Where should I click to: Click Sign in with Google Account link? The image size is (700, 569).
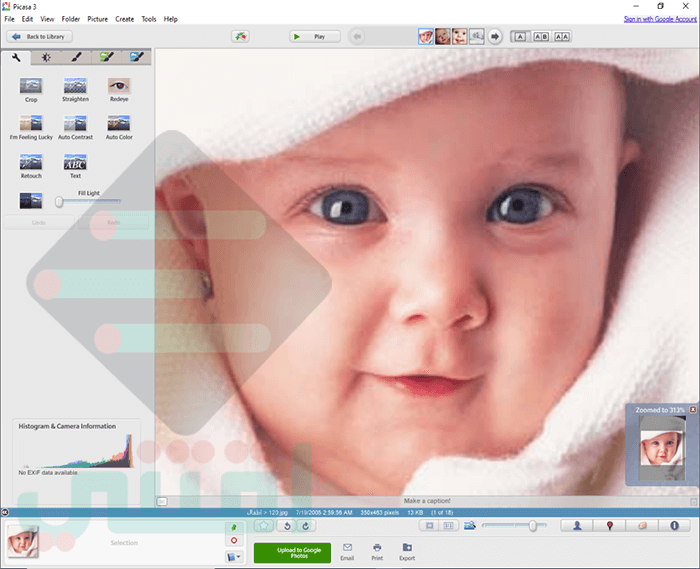click(660, 19)
